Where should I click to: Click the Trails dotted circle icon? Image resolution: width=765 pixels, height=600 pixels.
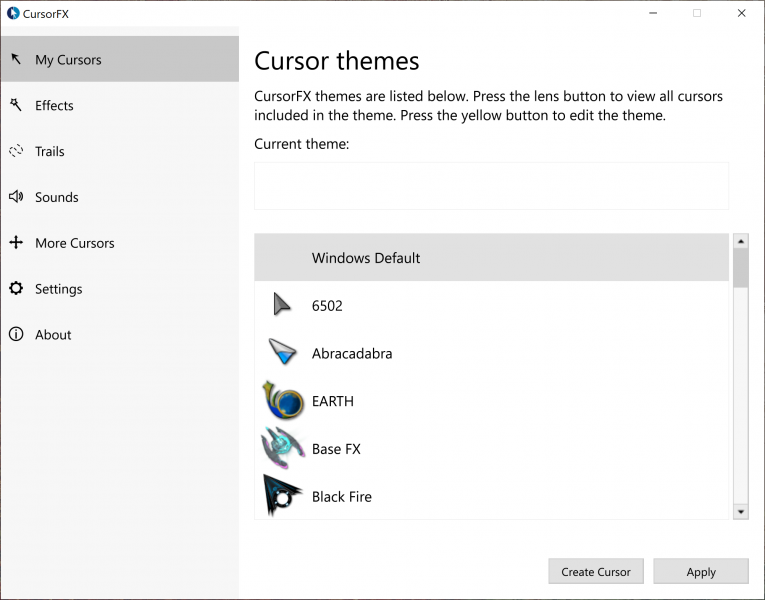click(16, 151)
